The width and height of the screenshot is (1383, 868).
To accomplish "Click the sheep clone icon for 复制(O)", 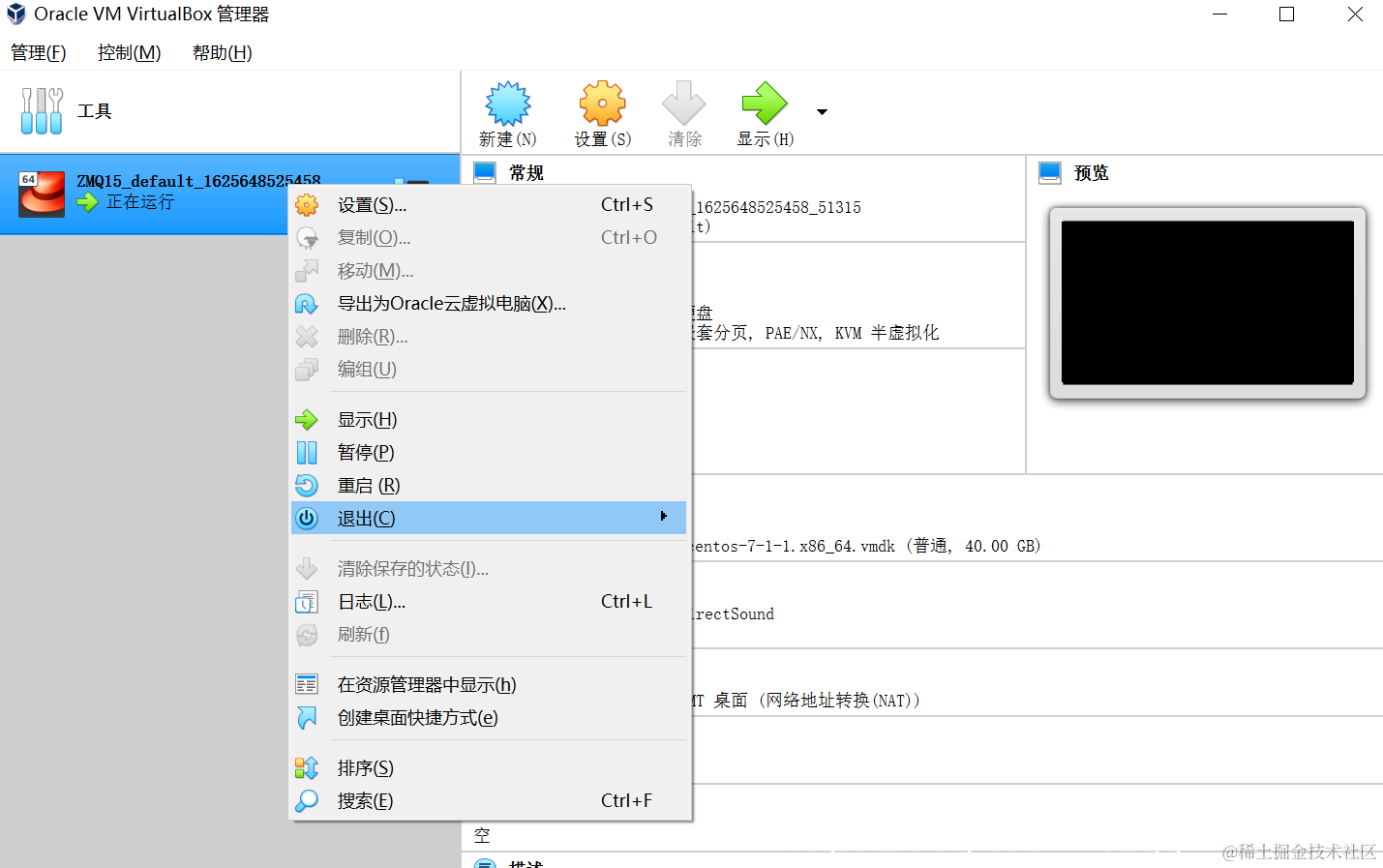I will pyautogui.click(x=307, y=238).
